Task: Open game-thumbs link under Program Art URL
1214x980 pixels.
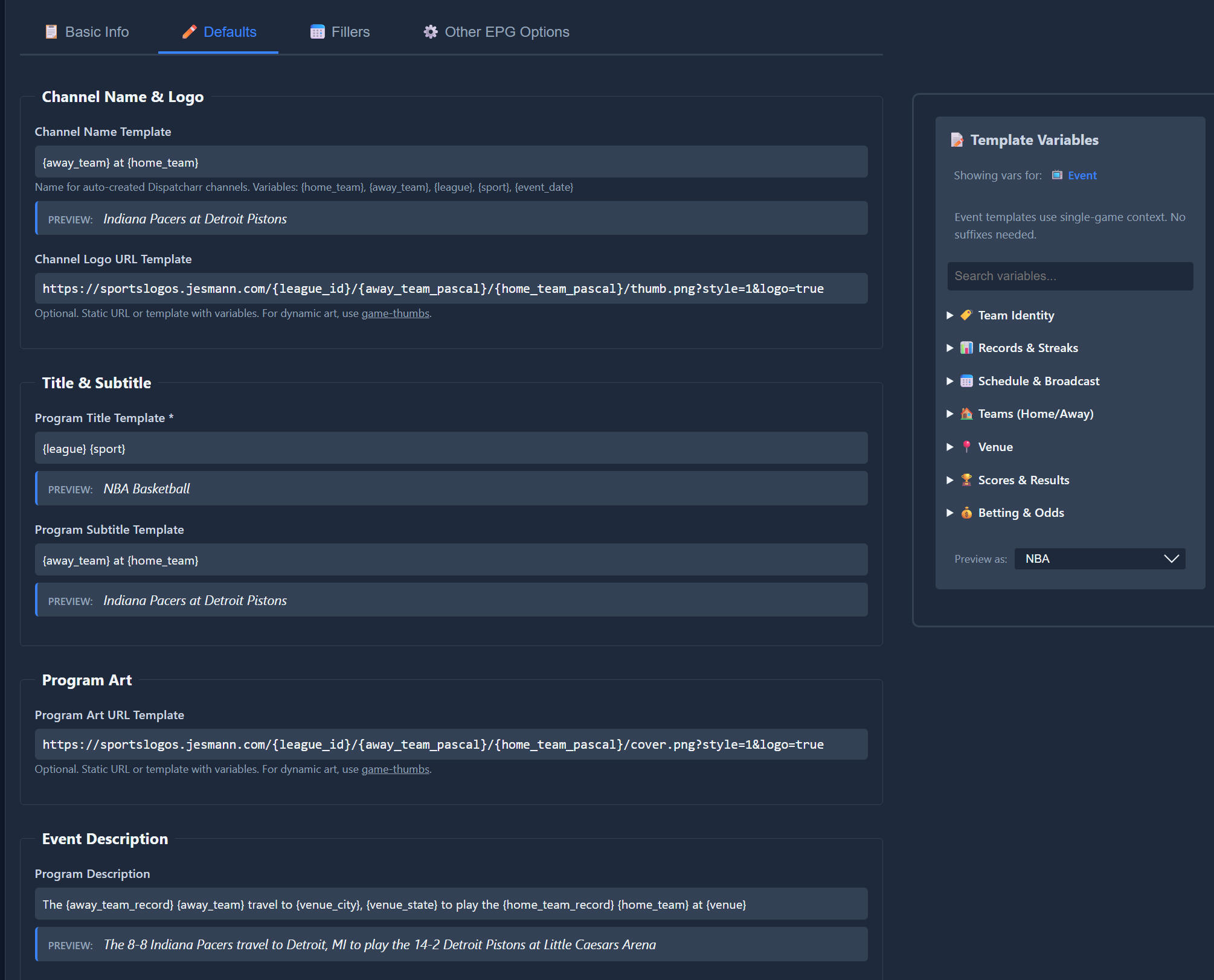Action: click(x=395, y=769)
